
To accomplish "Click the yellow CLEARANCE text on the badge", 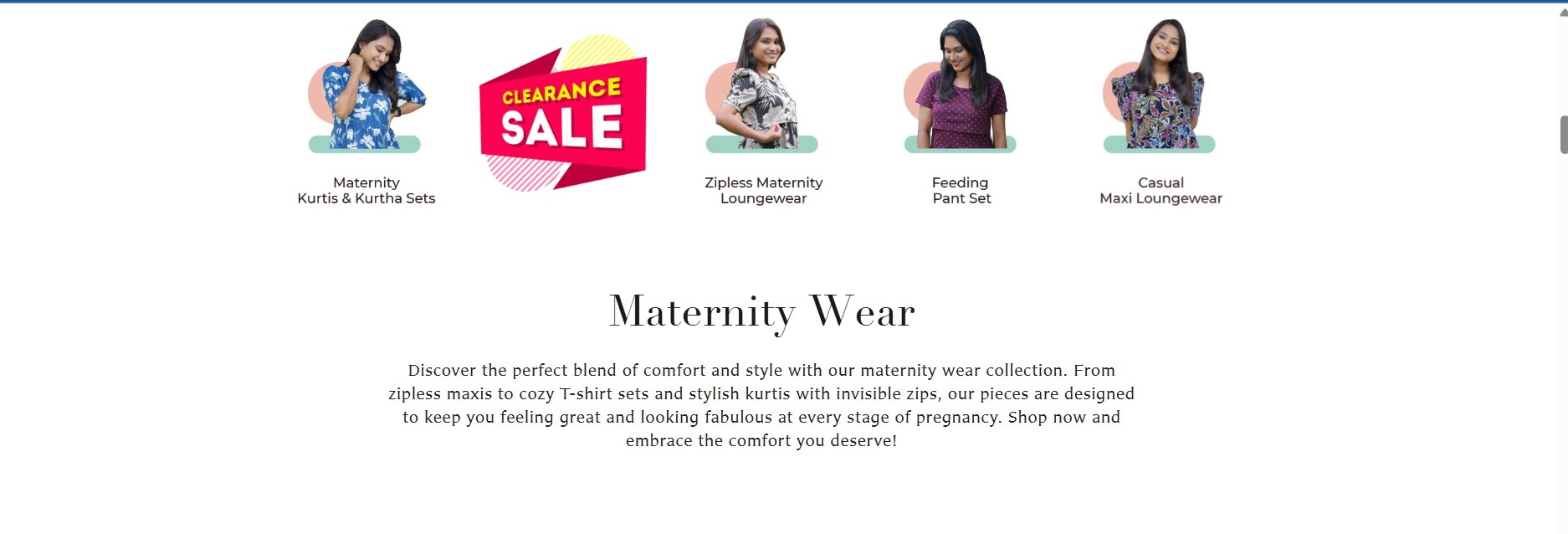I will tap(561, 91).
